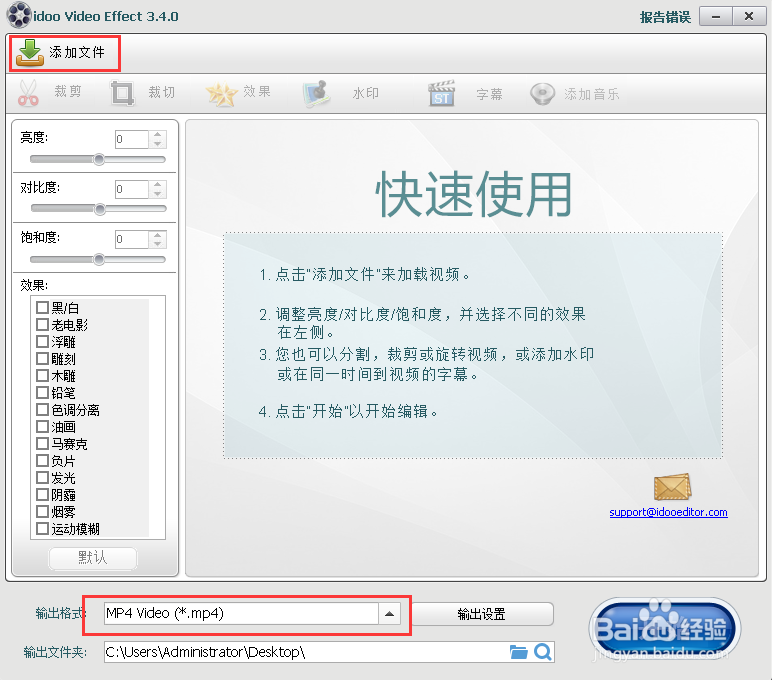Open the 添加音乐 disc icon

543,94
